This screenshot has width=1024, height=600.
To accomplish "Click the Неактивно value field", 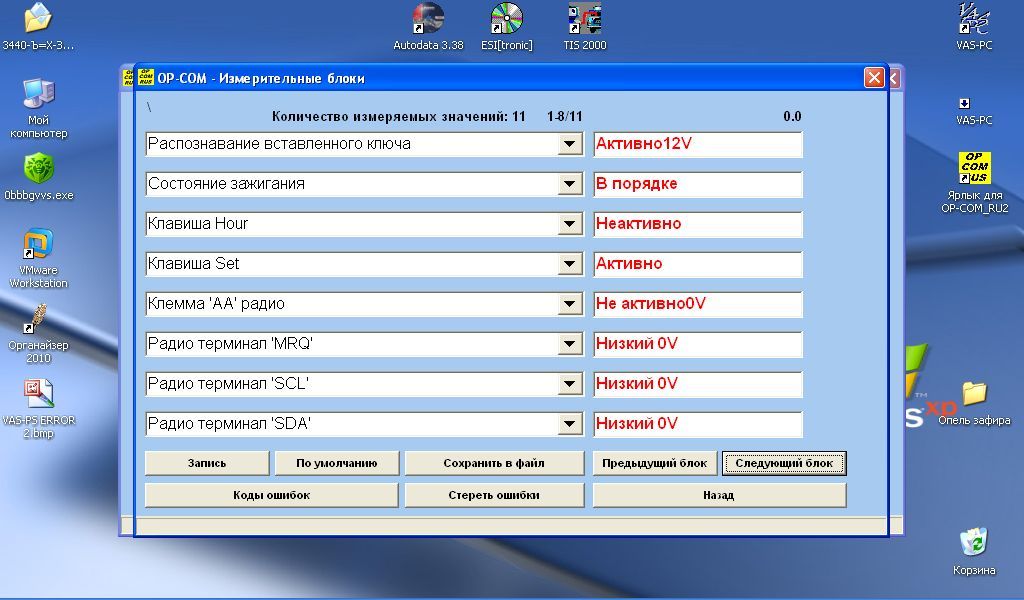I will [x=697, y=224].
